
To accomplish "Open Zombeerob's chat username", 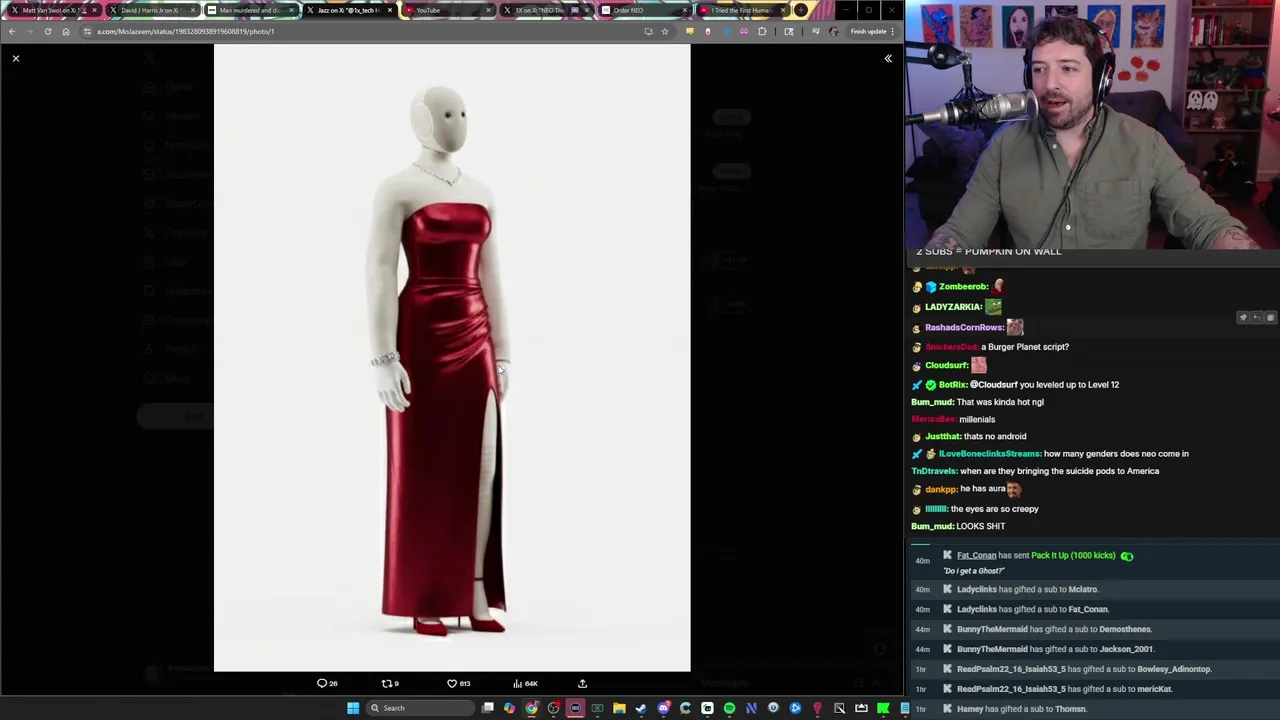I will pyautogui.click(x=964, y=287).
